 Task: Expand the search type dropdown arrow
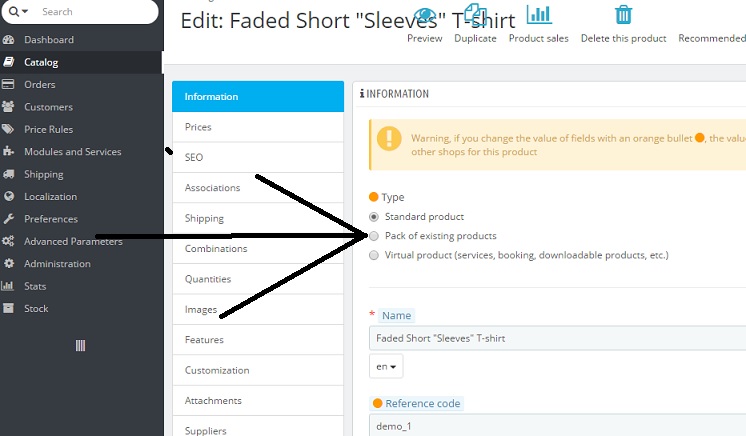tap(19, 12)
